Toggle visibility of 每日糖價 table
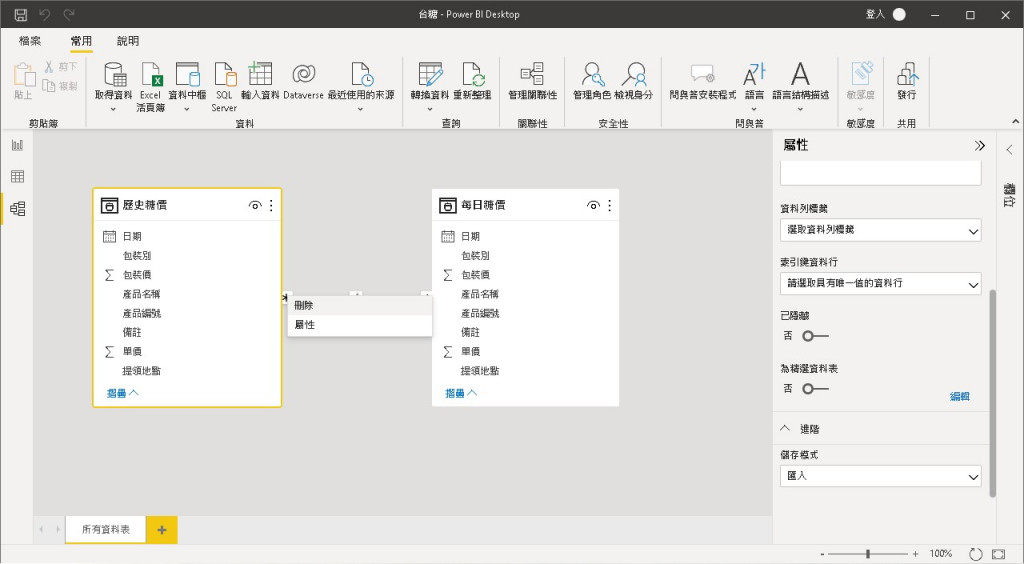The image size is (1024, 564). (593, 206)
